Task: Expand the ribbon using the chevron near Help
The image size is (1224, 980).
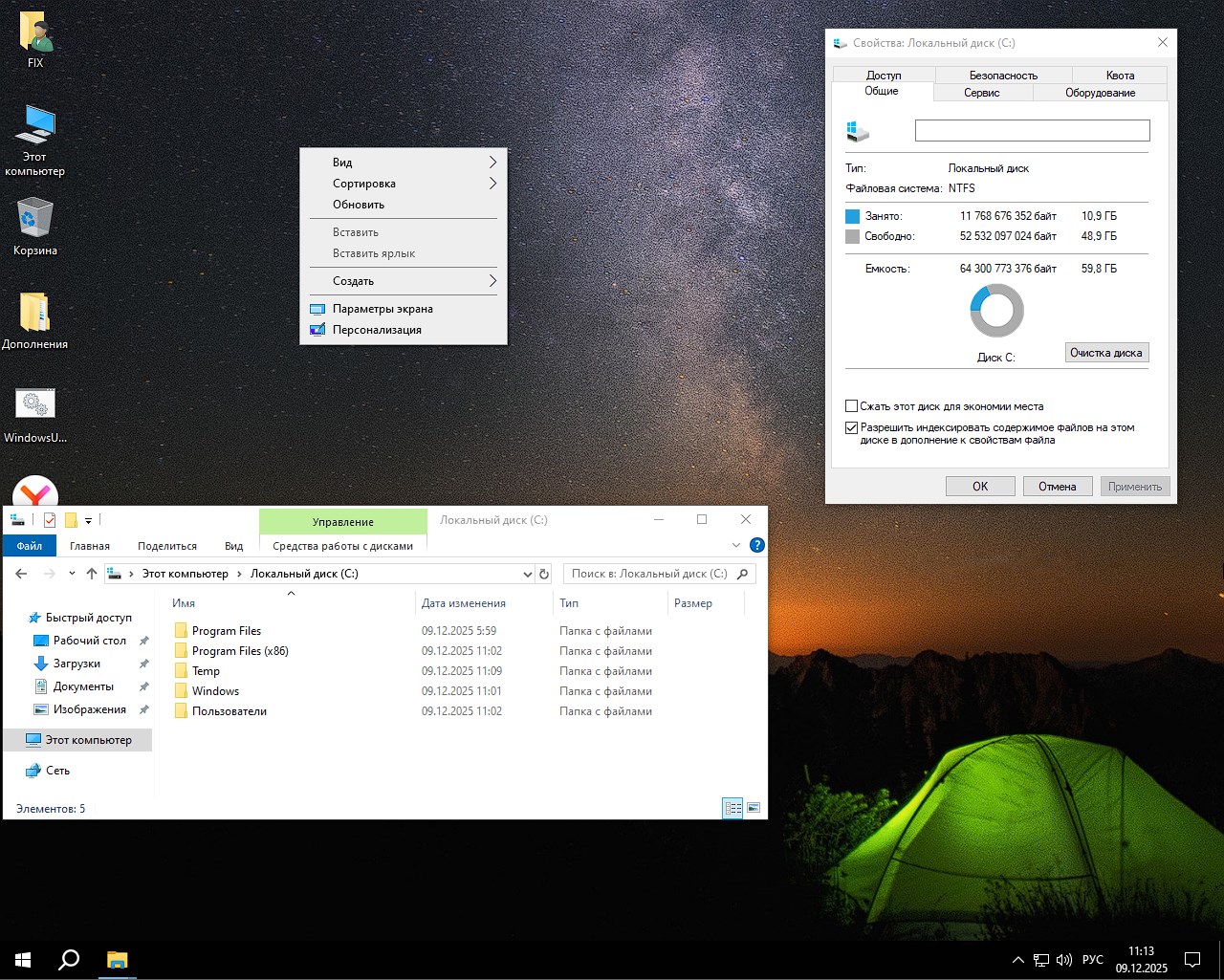Action: click(x=736, y=545)
